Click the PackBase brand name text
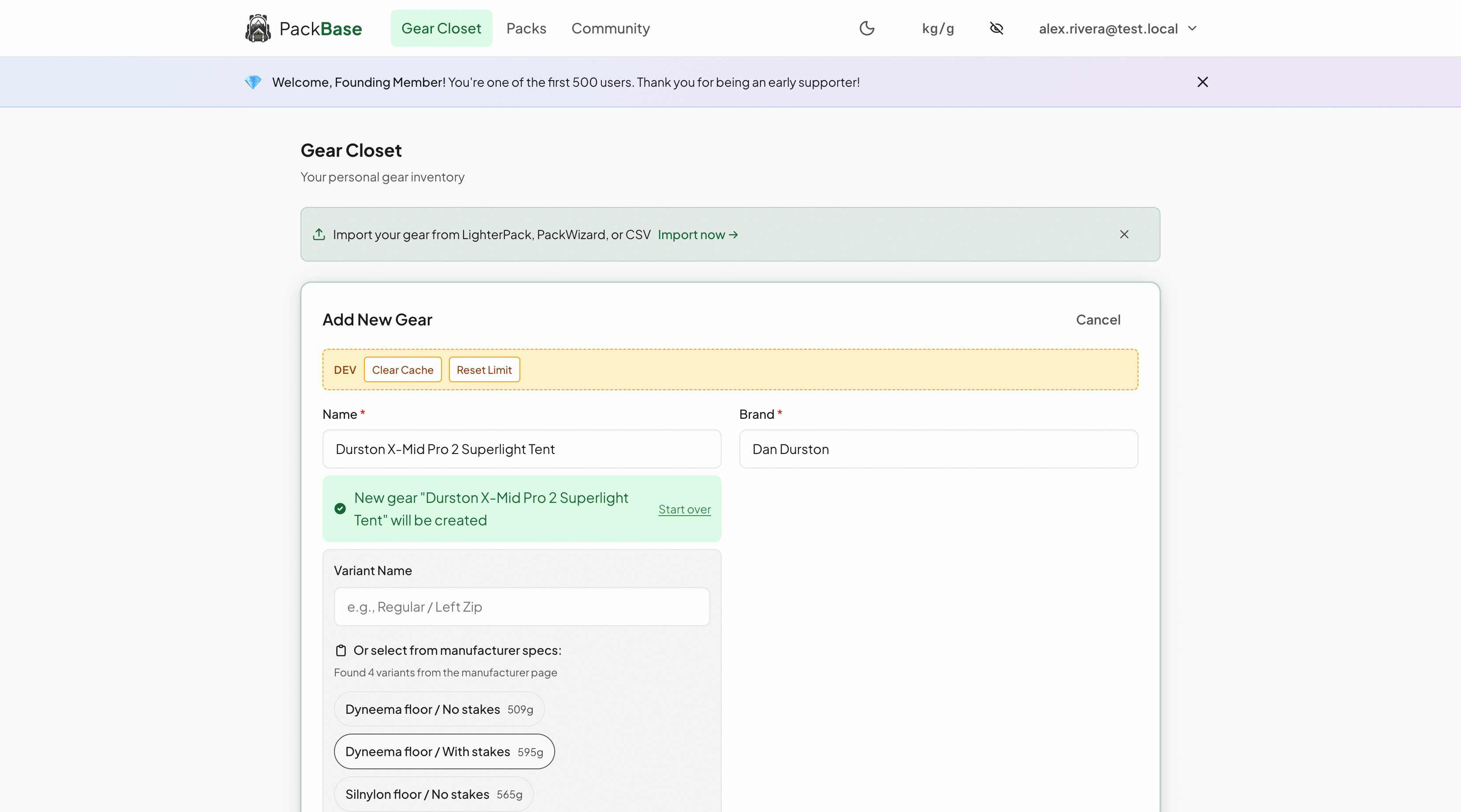The image size is (1461, 812). (x=320, y=28)
